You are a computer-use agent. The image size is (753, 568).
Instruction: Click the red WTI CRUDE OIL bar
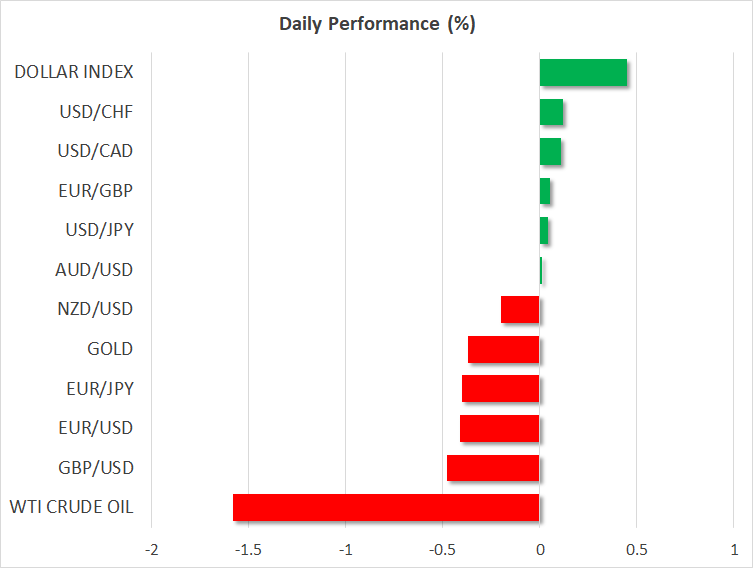[x=386, y=507]
